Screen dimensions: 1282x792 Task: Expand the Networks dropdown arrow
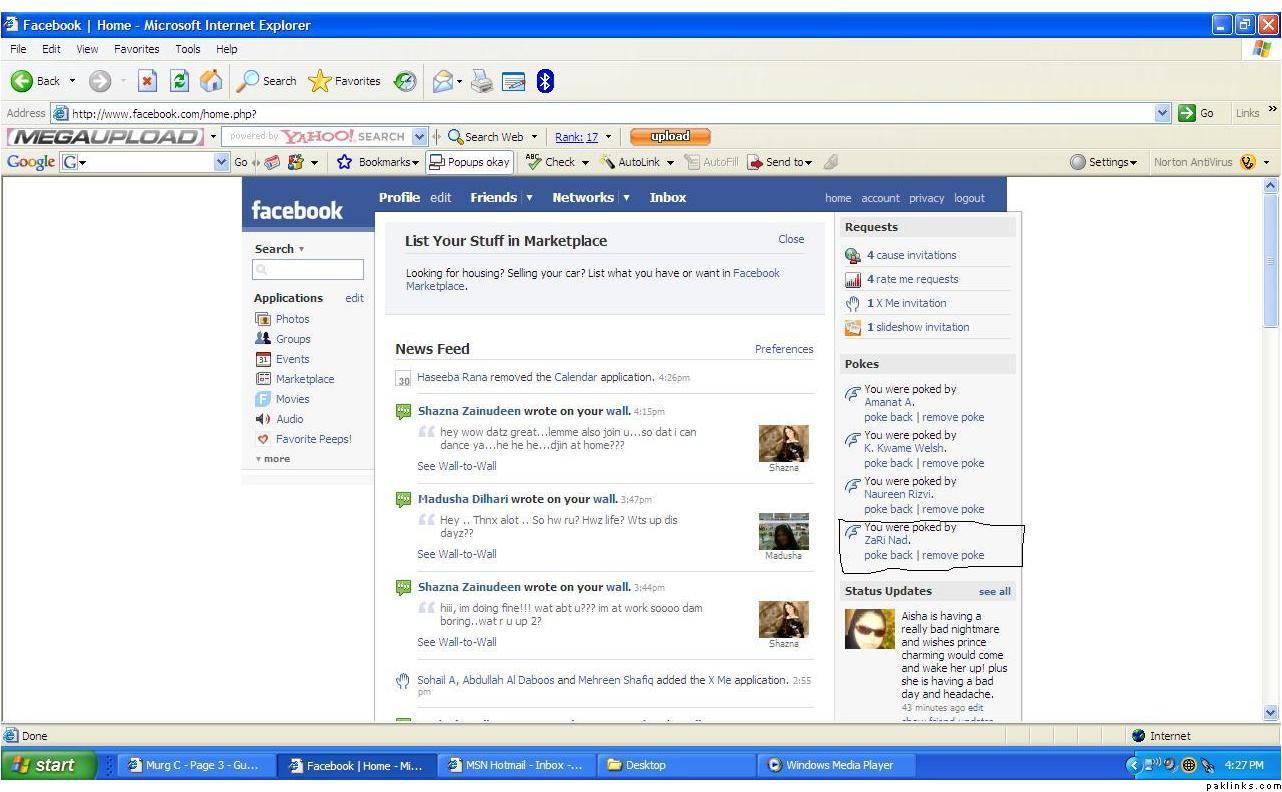coord(627,198)
